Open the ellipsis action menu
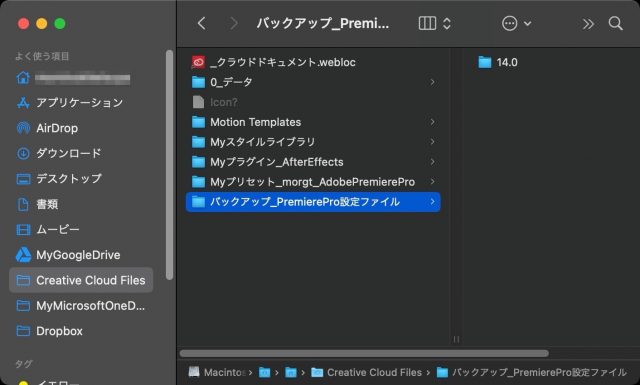640x385 pixels. [509, 23]
